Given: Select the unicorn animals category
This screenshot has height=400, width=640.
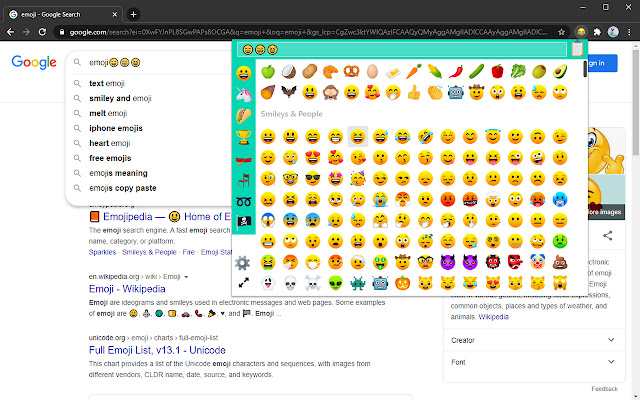Looking at the screenshot, I should [x=244, y=95].
